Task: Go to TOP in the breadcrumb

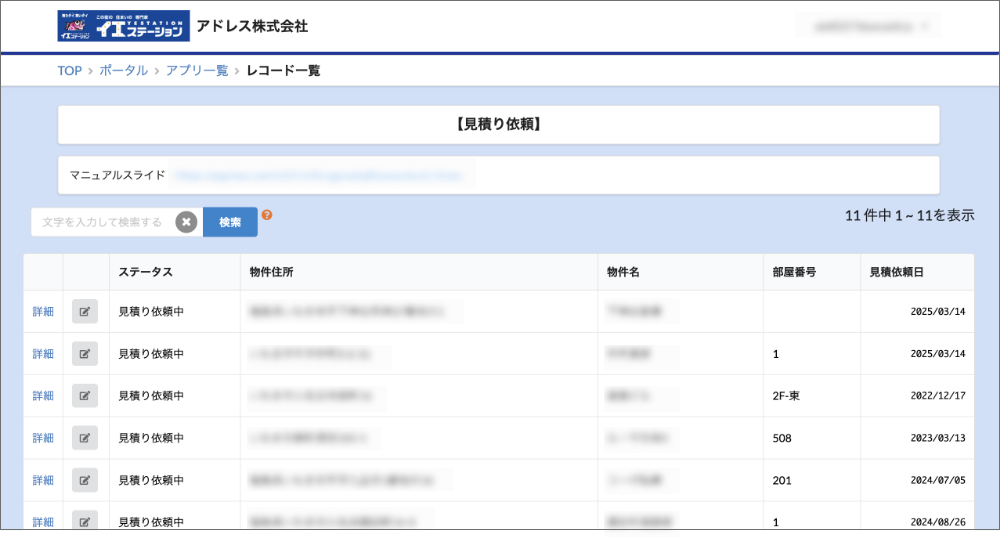Action: click(x=69, y=71)
